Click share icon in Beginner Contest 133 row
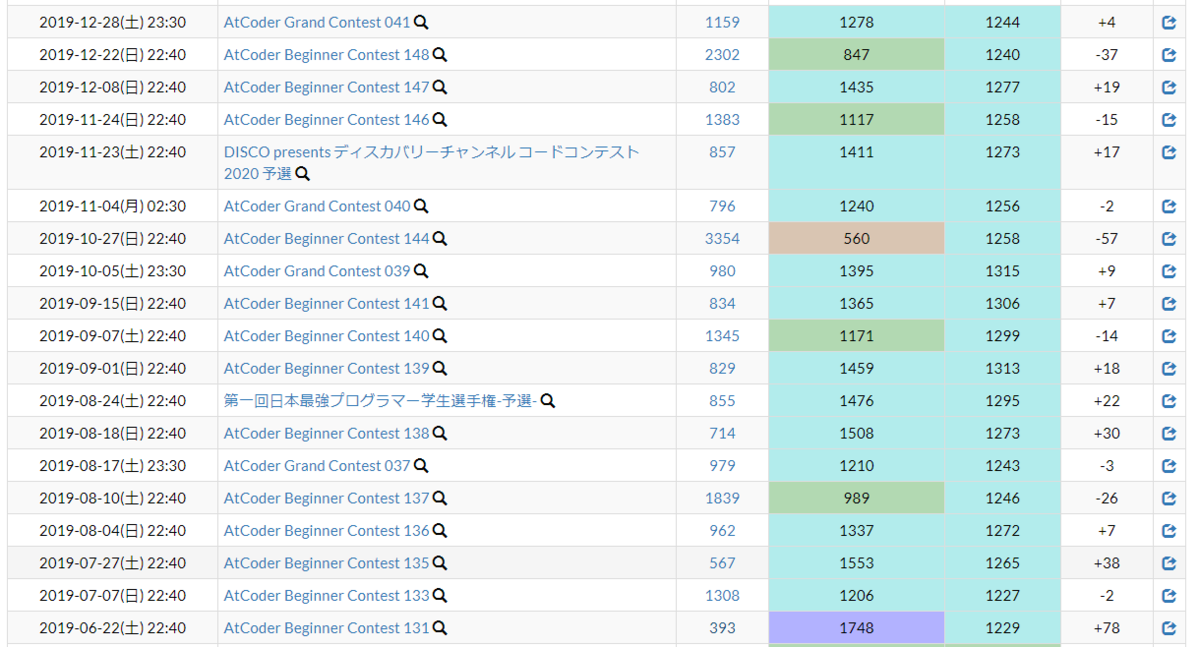Screen dimensions: 1200x647 1169,596
